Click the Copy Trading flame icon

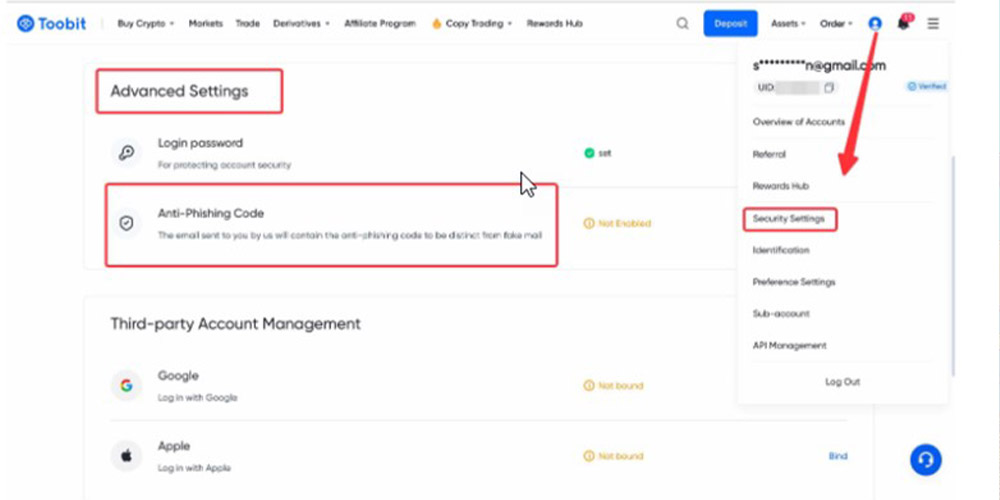437,24
